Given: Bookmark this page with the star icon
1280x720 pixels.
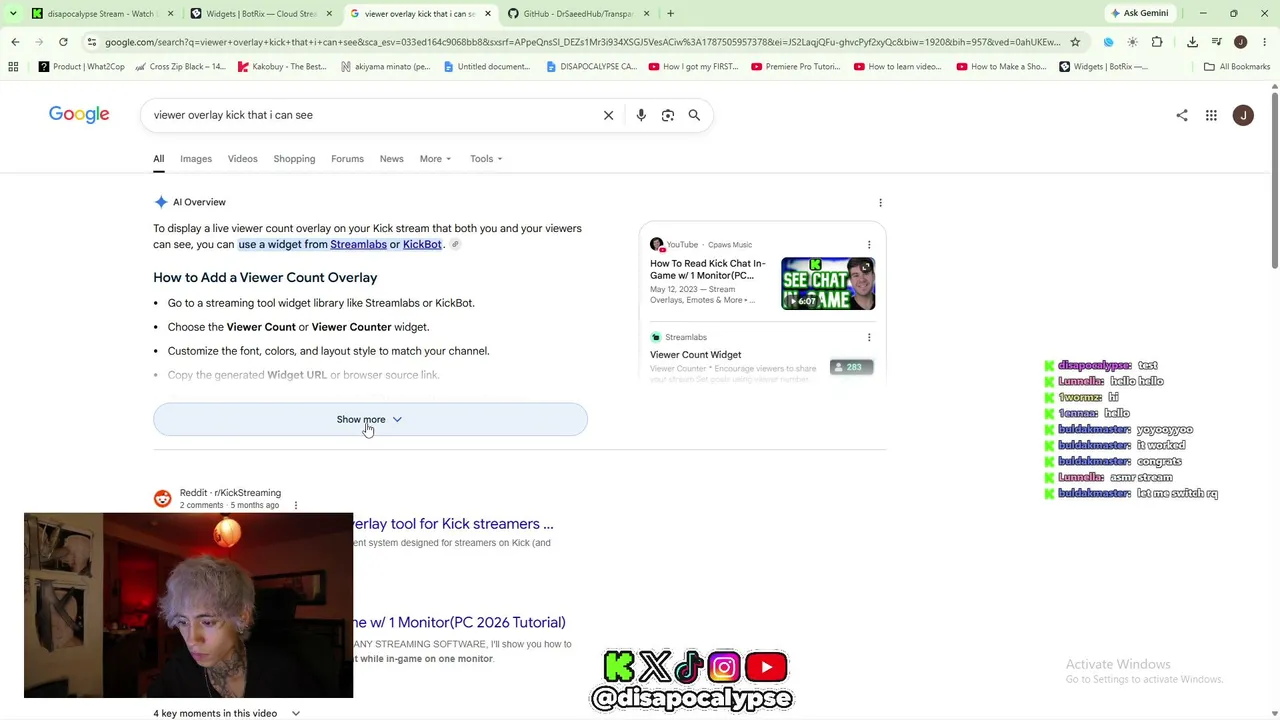Looking at the screenshot, I should click(1075, 42).
